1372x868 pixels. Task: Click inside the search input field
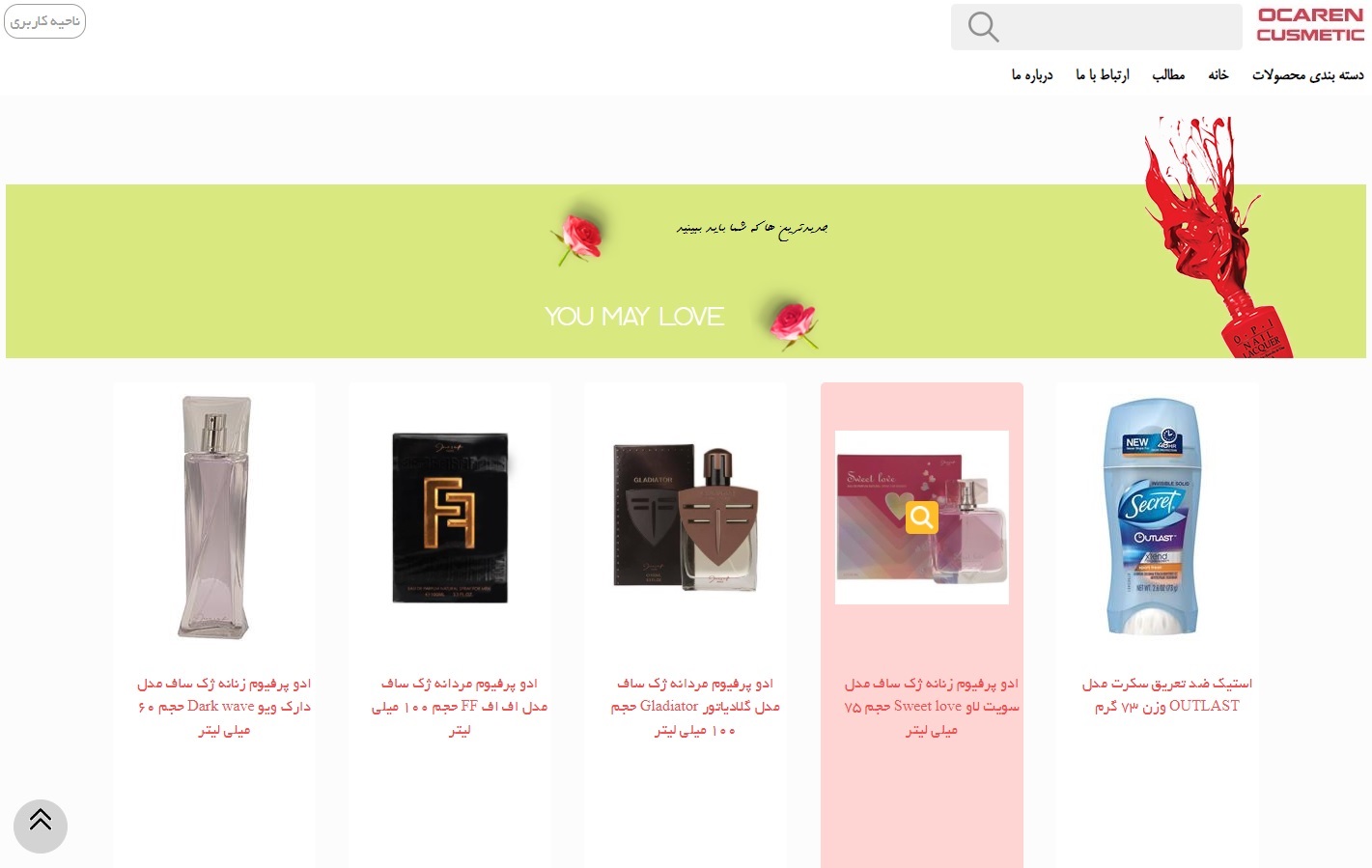pos(1120,27)
